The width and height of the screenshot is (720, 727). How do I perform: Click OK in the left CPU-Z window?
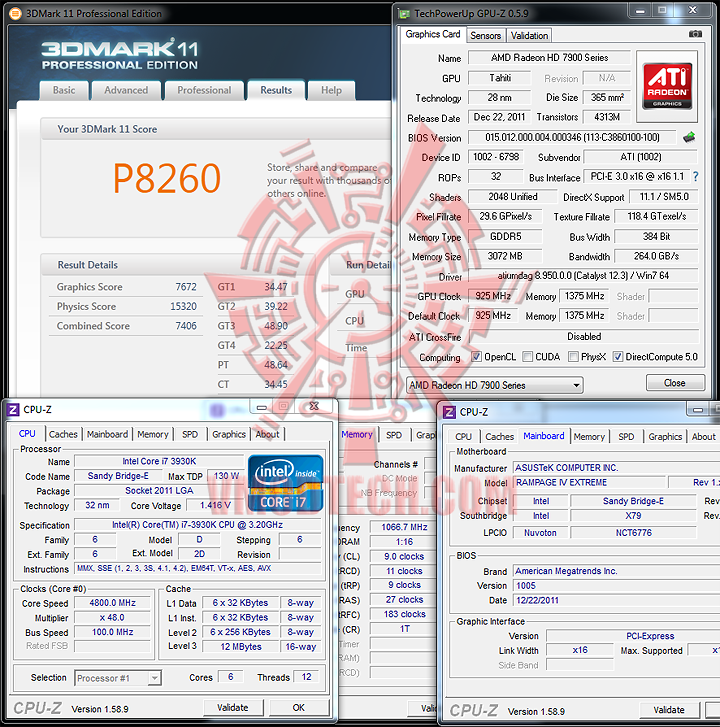point(299,708)
